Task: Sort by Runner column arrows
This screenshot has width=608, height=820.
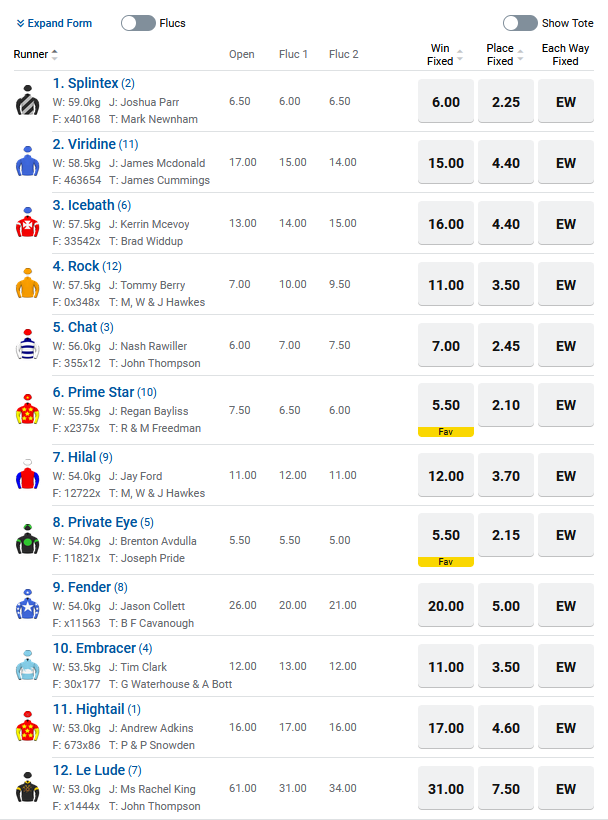Action: point(54,55)
